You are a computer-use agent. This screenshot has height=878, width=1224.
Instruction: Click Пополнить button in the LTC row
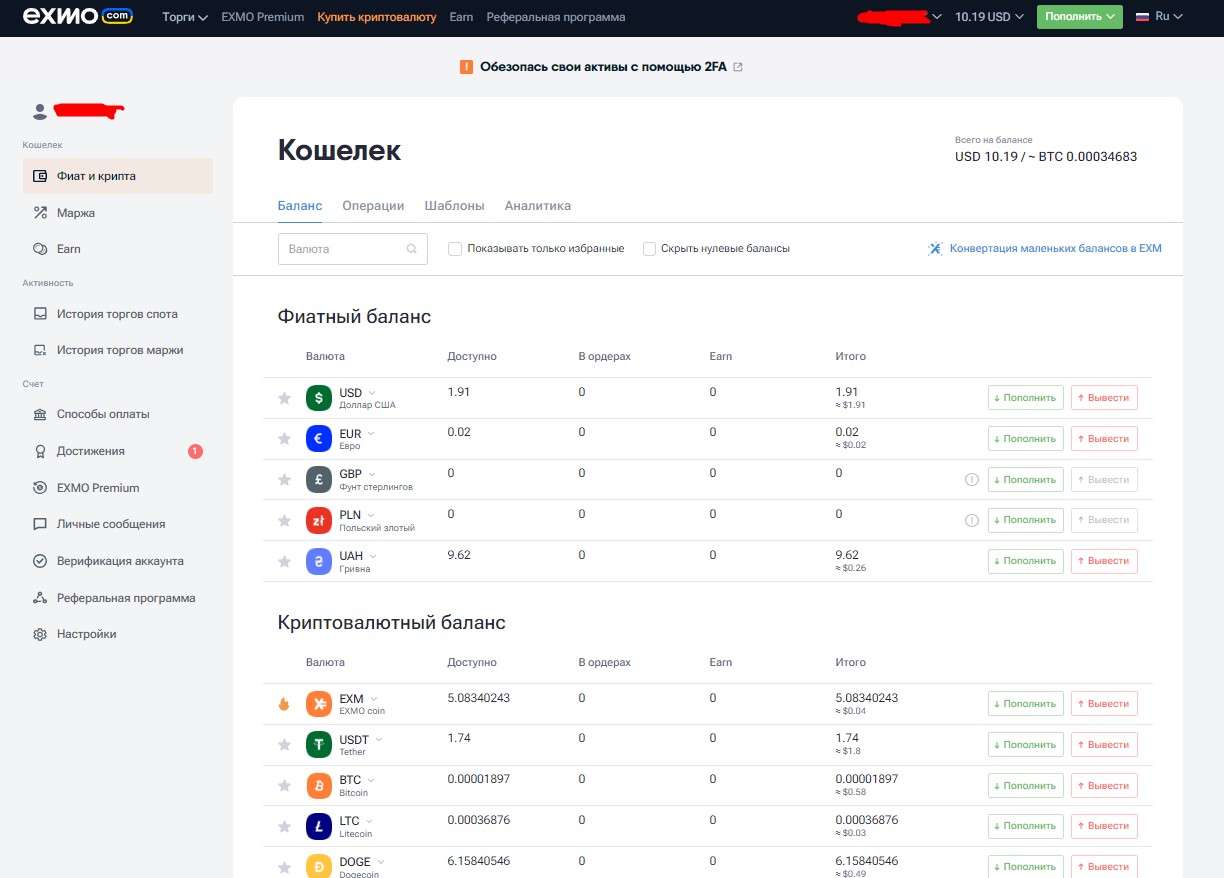click(1026, 826)
